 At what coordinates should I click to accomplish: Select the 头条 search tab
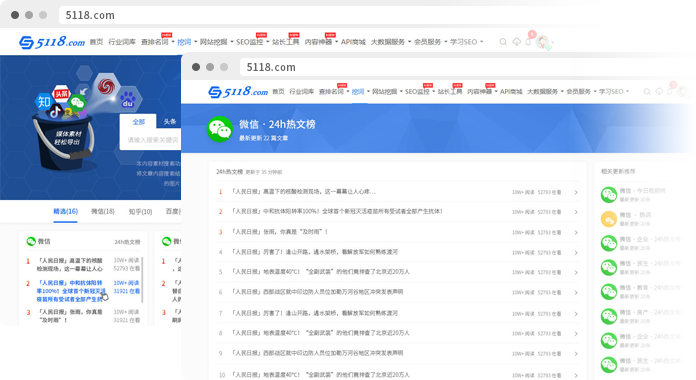point(170,122)
